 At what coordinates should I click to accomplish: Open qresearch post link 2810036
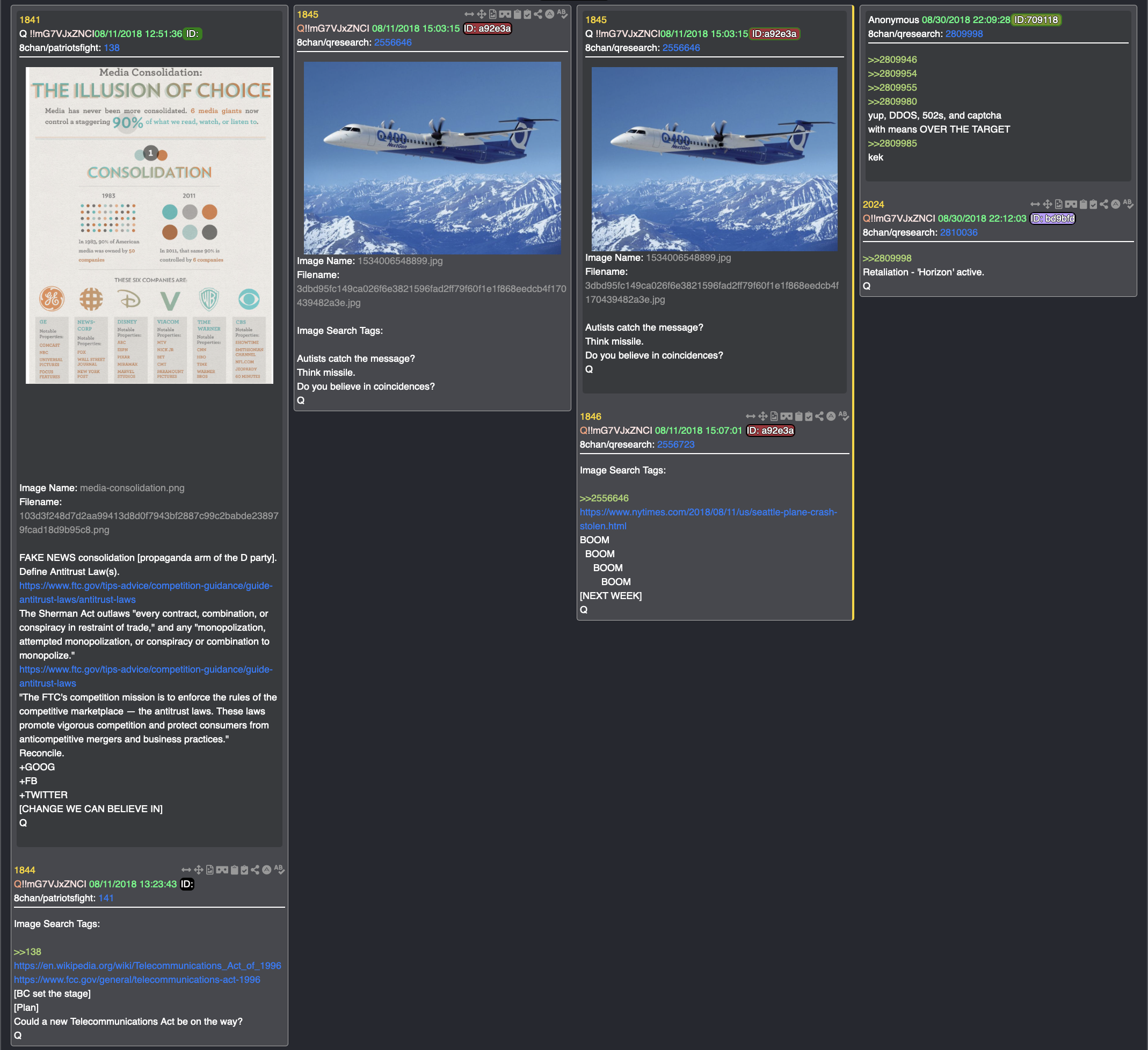tap(959, 232)
